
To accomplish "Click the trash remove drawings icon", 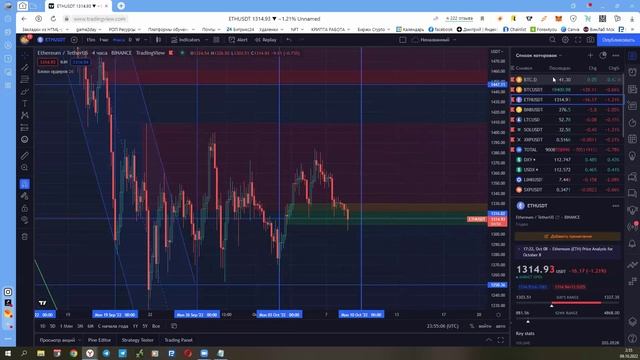I will (25, 236).
